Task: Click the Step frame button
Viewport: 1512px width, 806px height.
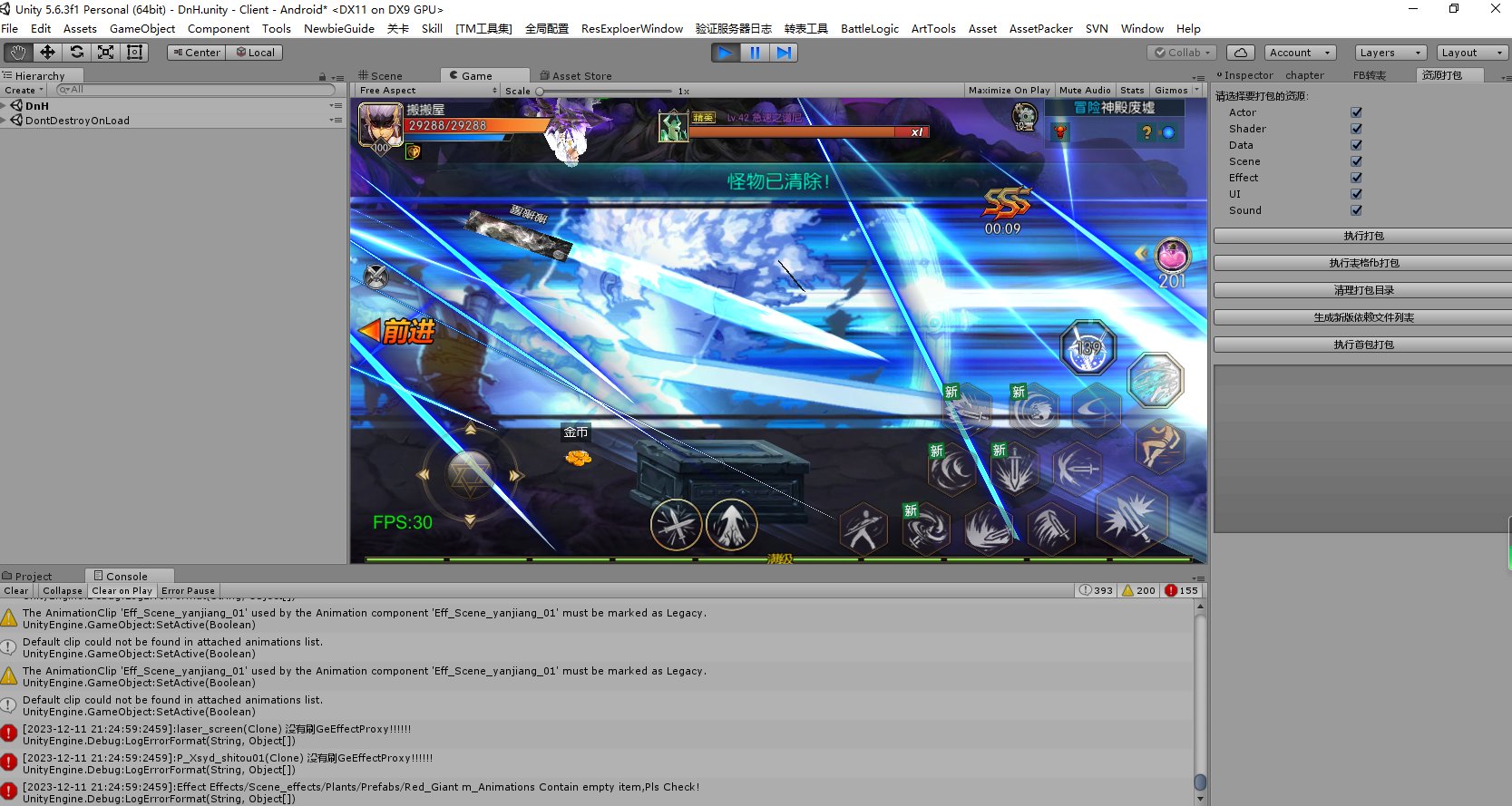Action: (784, 53)
